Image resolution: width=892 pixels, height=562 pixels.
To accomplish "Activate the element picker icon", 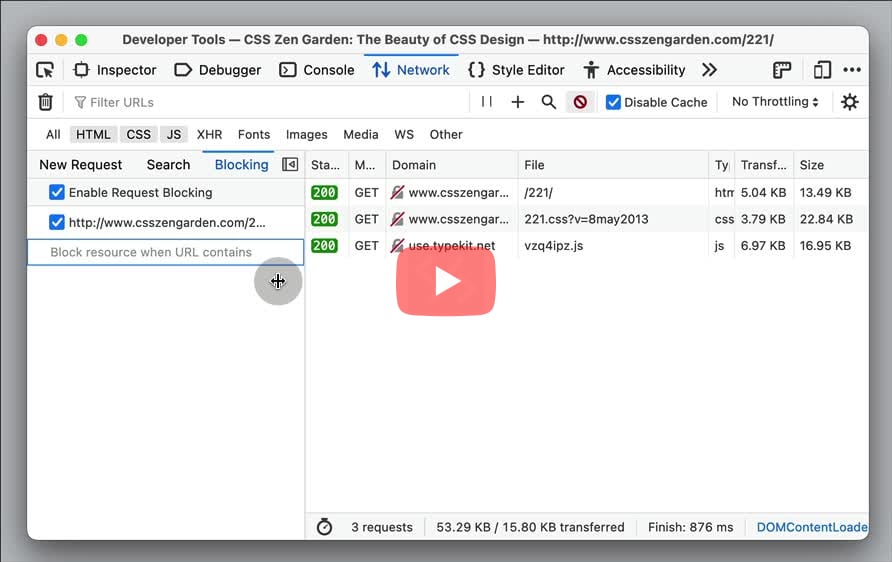I will pyautogui.click(x=45, y=70).
